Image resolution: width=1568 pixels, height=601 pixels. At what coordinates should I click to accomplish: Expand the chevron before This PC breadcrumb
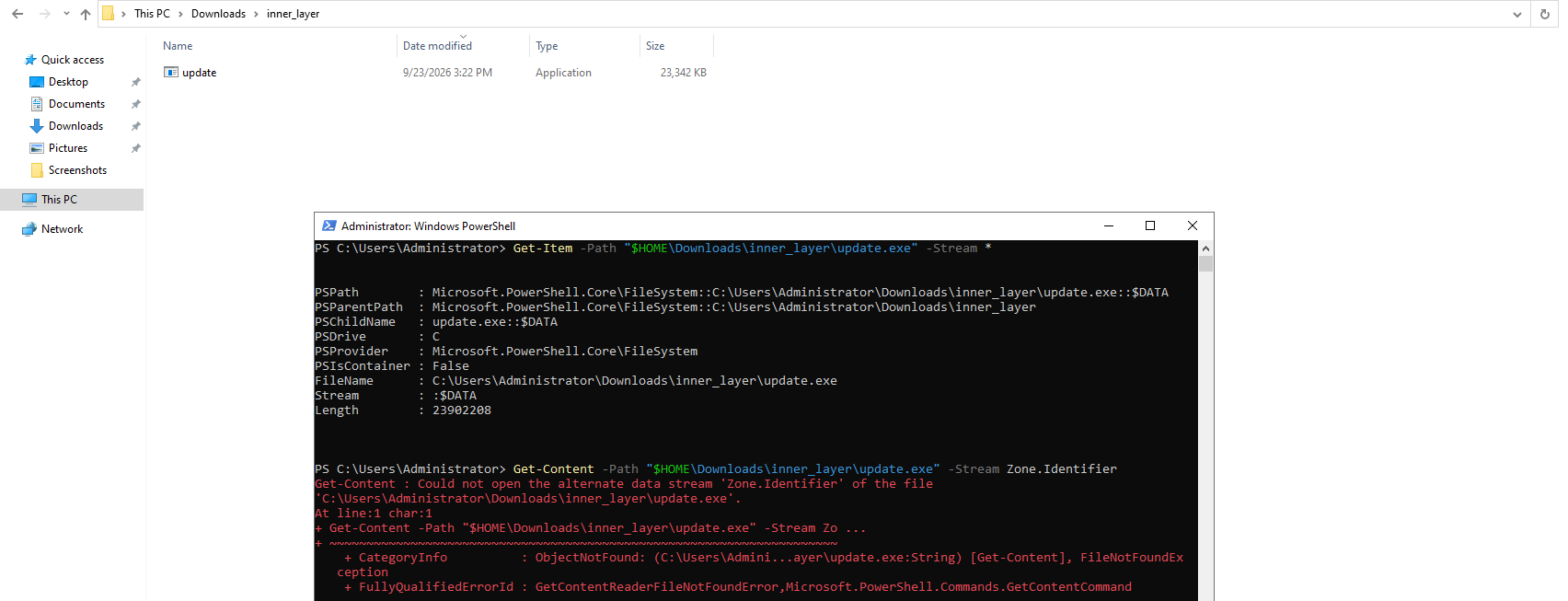123,14
